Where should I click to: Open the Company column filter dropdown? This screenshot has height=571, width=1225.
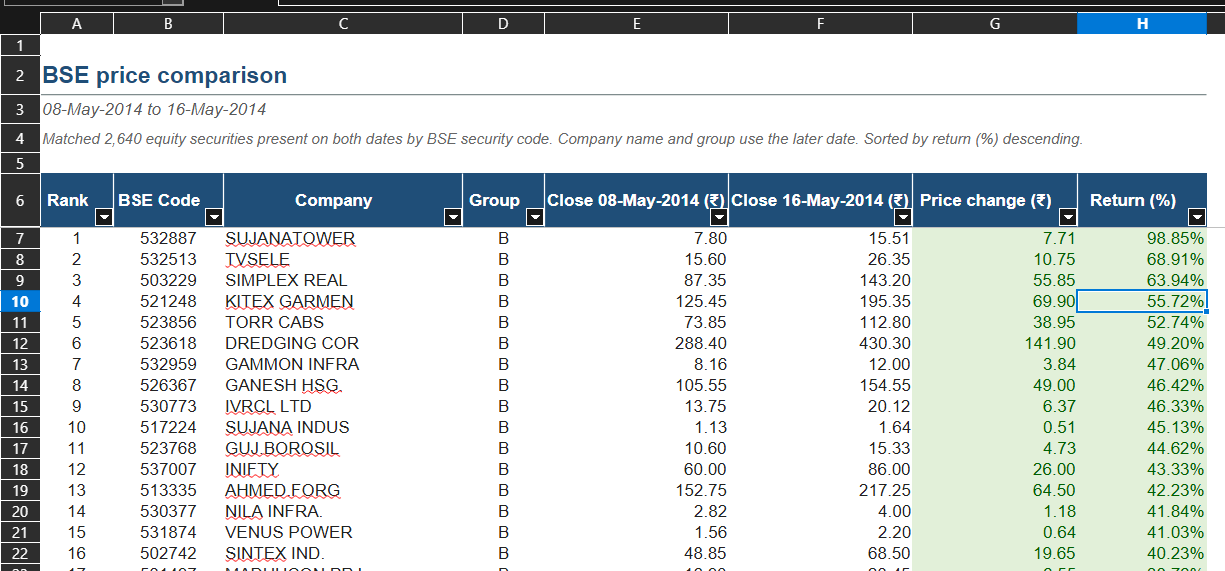pyautogui.click(x=452, y=218)
